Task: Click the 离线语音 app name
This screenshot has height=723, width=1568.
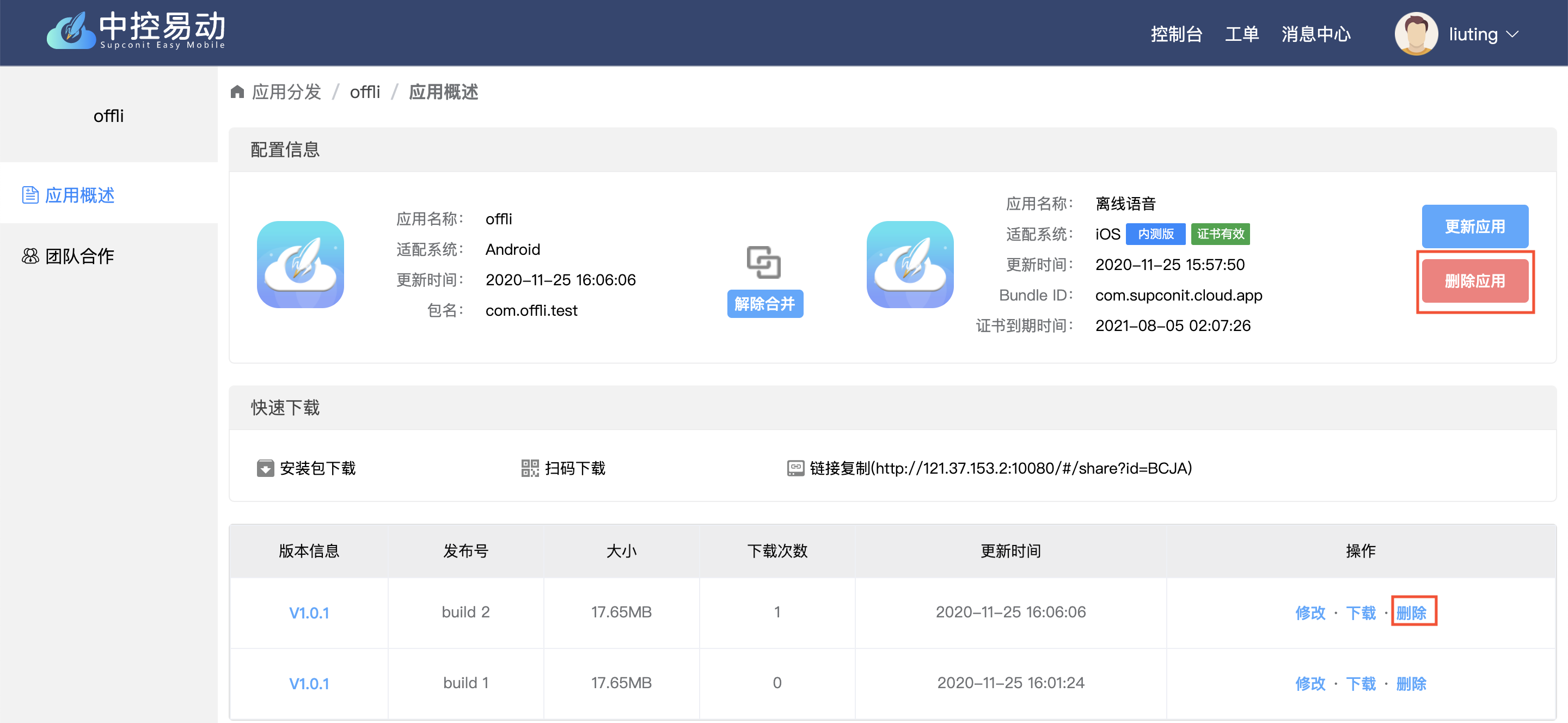Action: [1125, 203]
